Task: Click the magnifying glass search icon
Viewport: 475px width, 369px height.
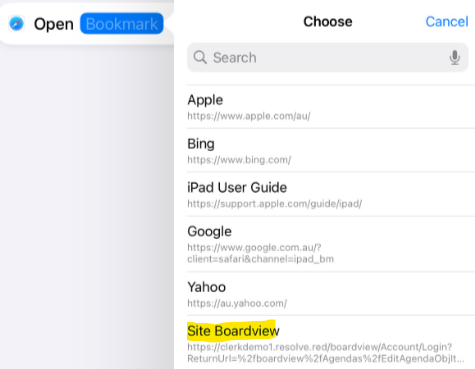Action: pos(200,57)
